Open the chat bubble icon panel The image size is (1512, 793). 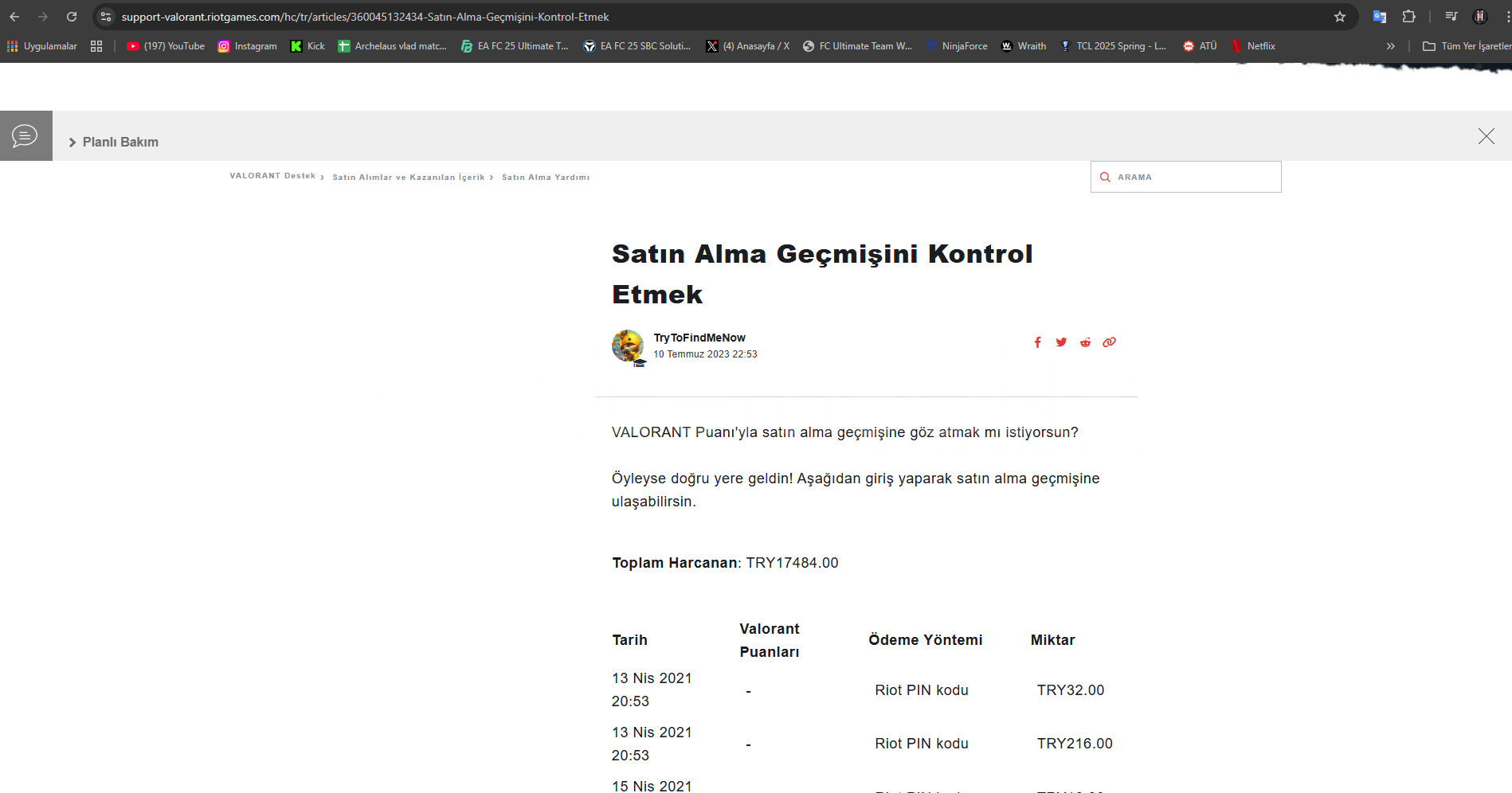(x=25, y=136)
